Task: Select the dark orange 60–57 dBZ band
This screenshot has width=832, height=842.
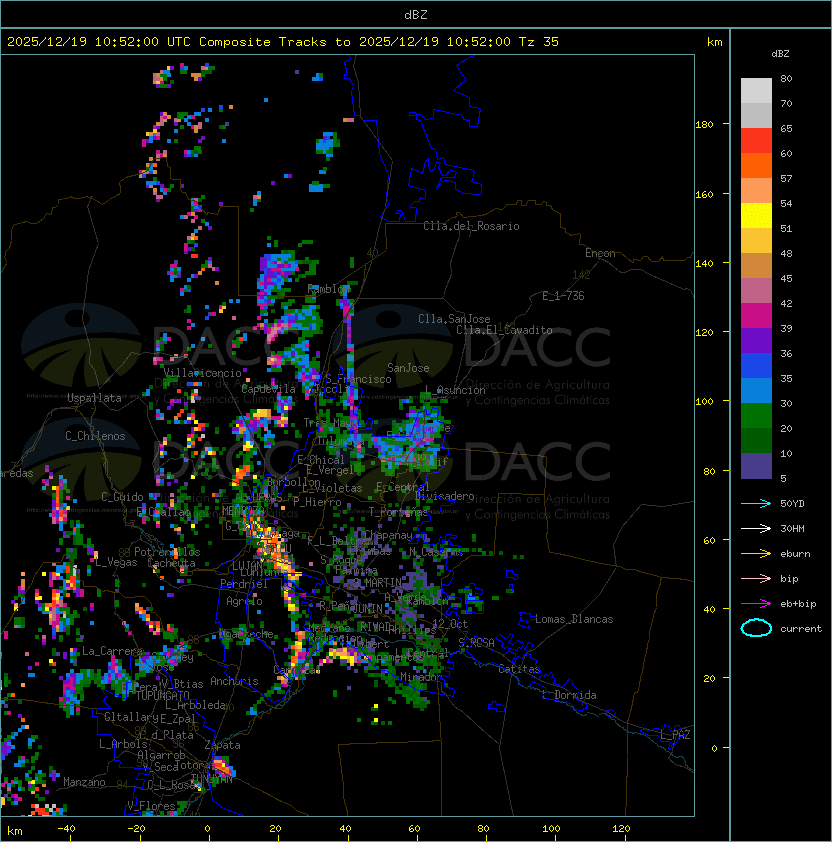Action: point(756,166)
